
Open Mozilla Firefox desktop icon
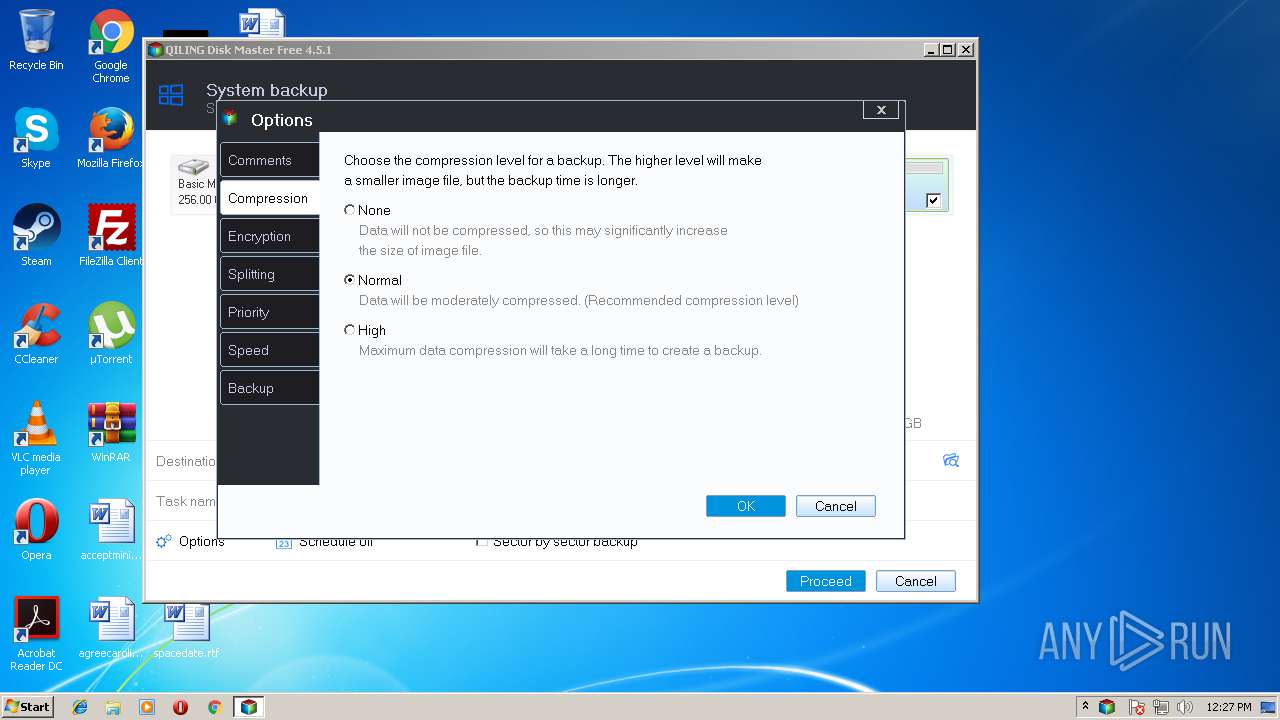pos(111,138)
